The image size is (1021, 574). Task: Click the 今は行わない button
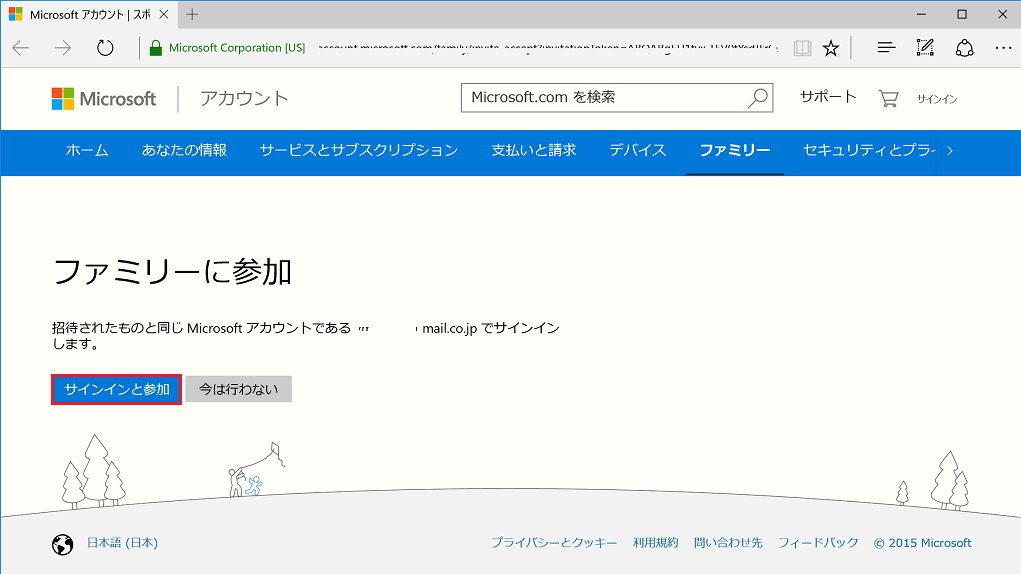[x=238, y=389]
